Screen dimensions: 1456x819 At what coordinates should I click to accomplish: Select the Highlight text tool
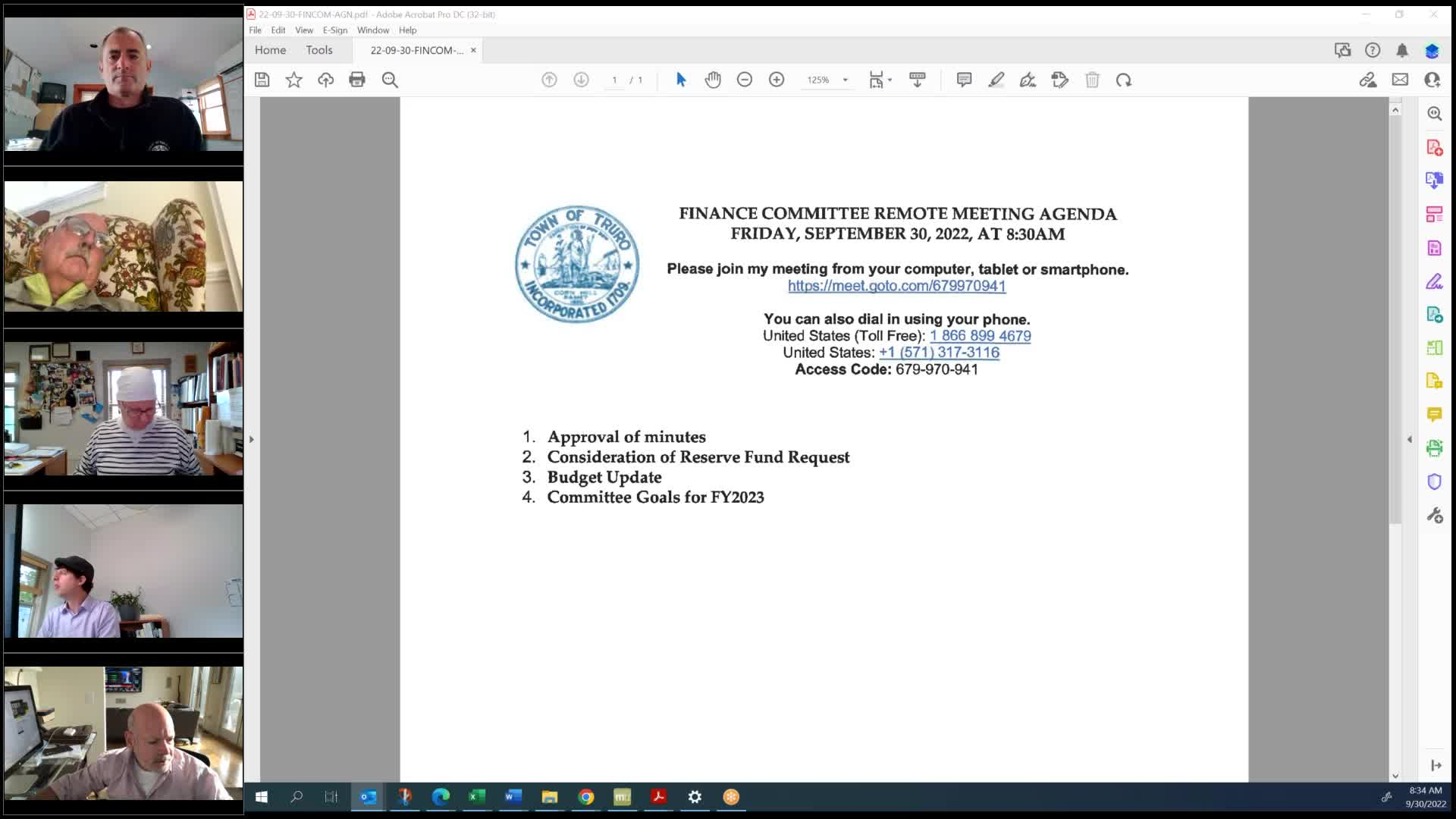[x=997, y=80]
